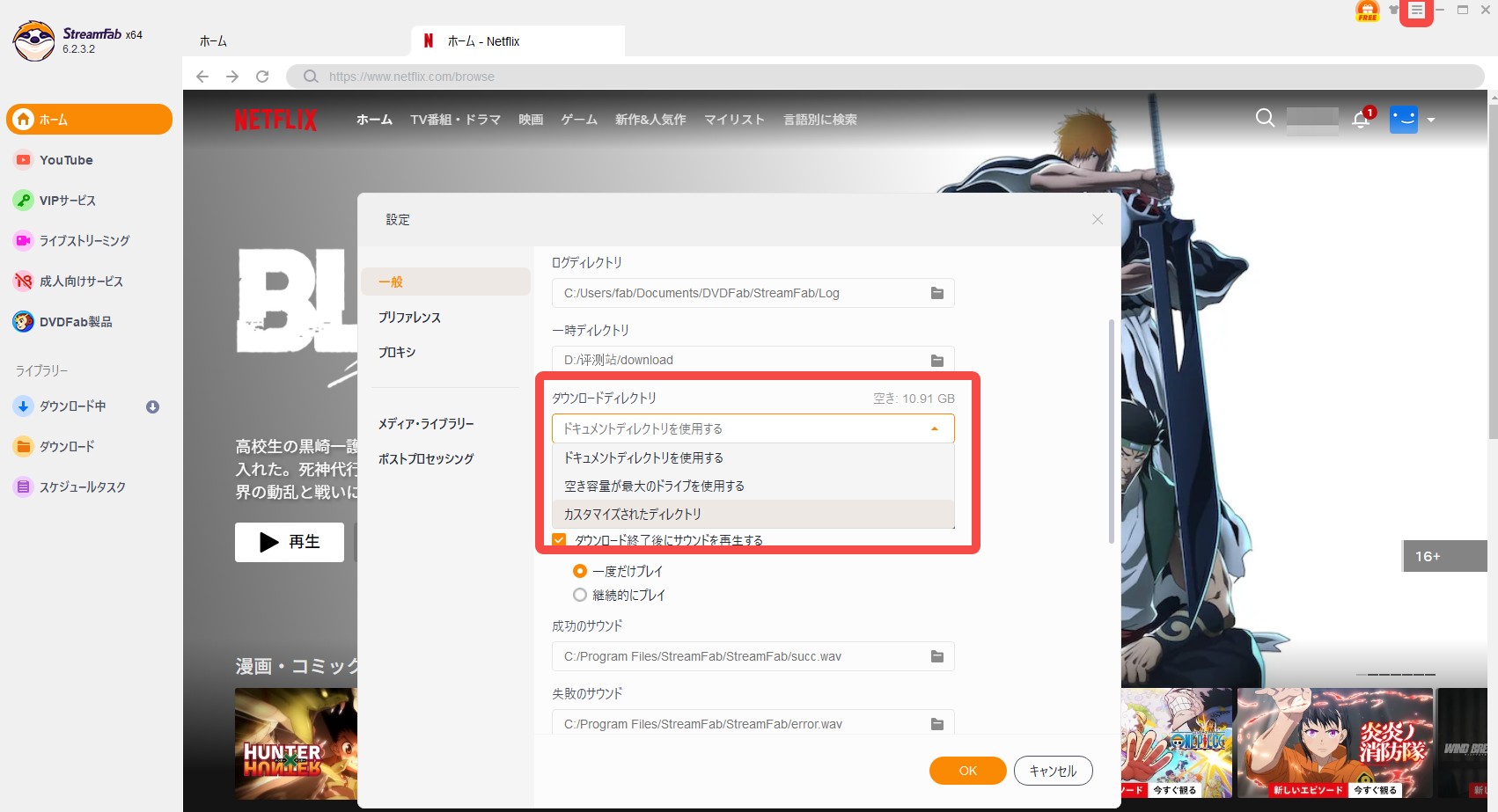1498x812 pixels.
Task: Click the Netflix profile avatar
Action: tap(1404, 120)
